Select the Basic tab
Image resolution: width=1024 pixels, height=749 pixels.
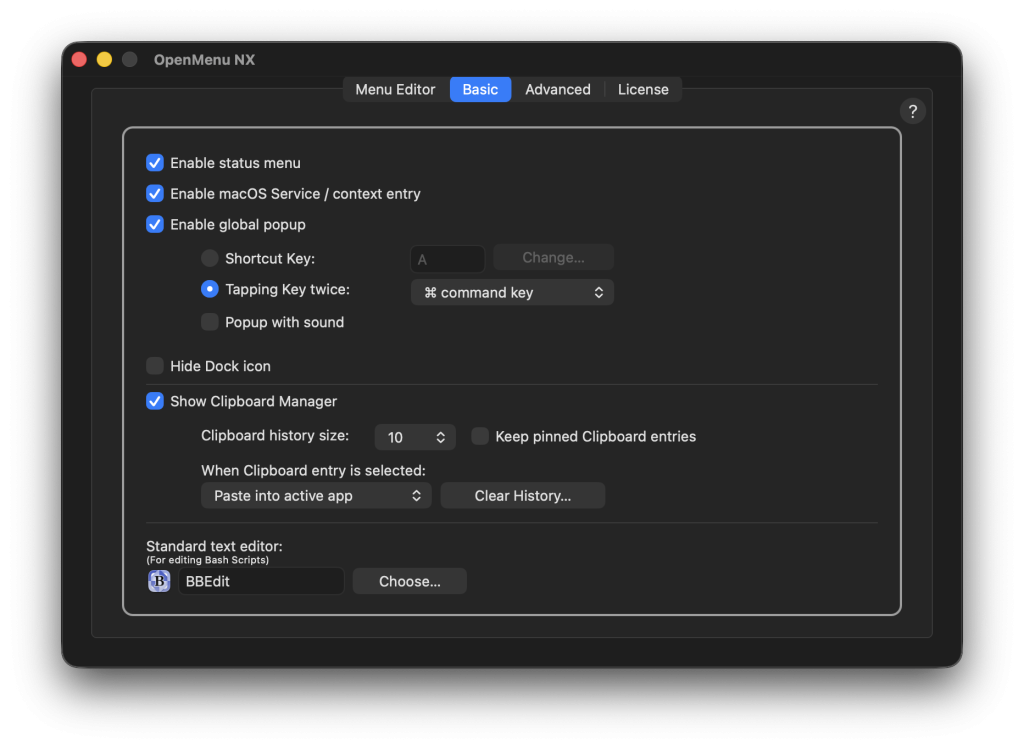(480, 89)
